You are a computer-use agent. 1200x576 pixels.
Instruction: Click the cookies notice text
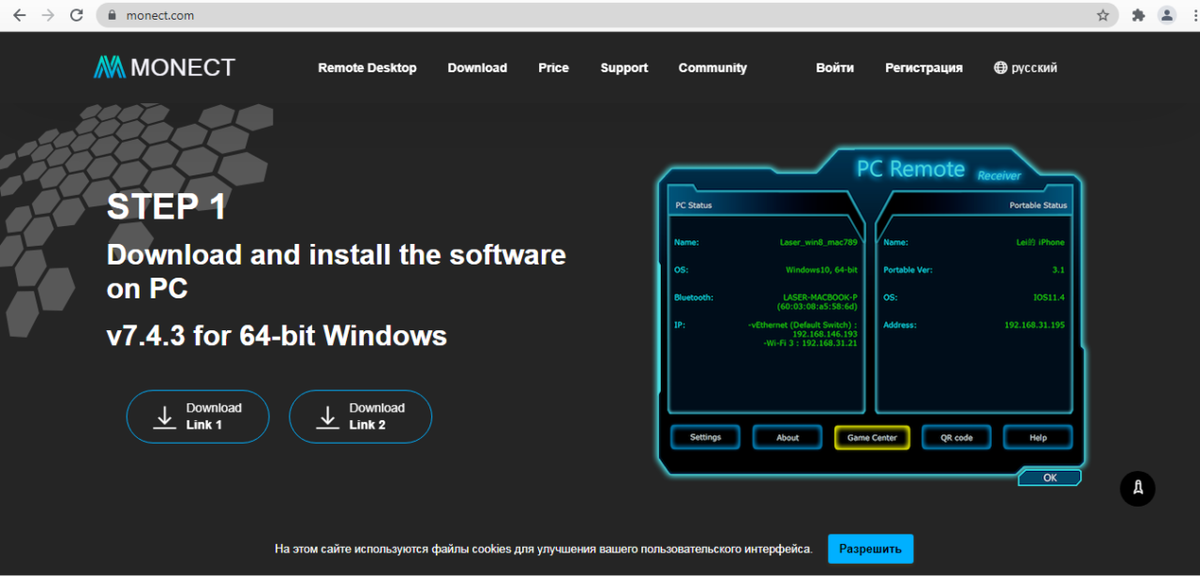pyautogui.click(x=544, y=549)
